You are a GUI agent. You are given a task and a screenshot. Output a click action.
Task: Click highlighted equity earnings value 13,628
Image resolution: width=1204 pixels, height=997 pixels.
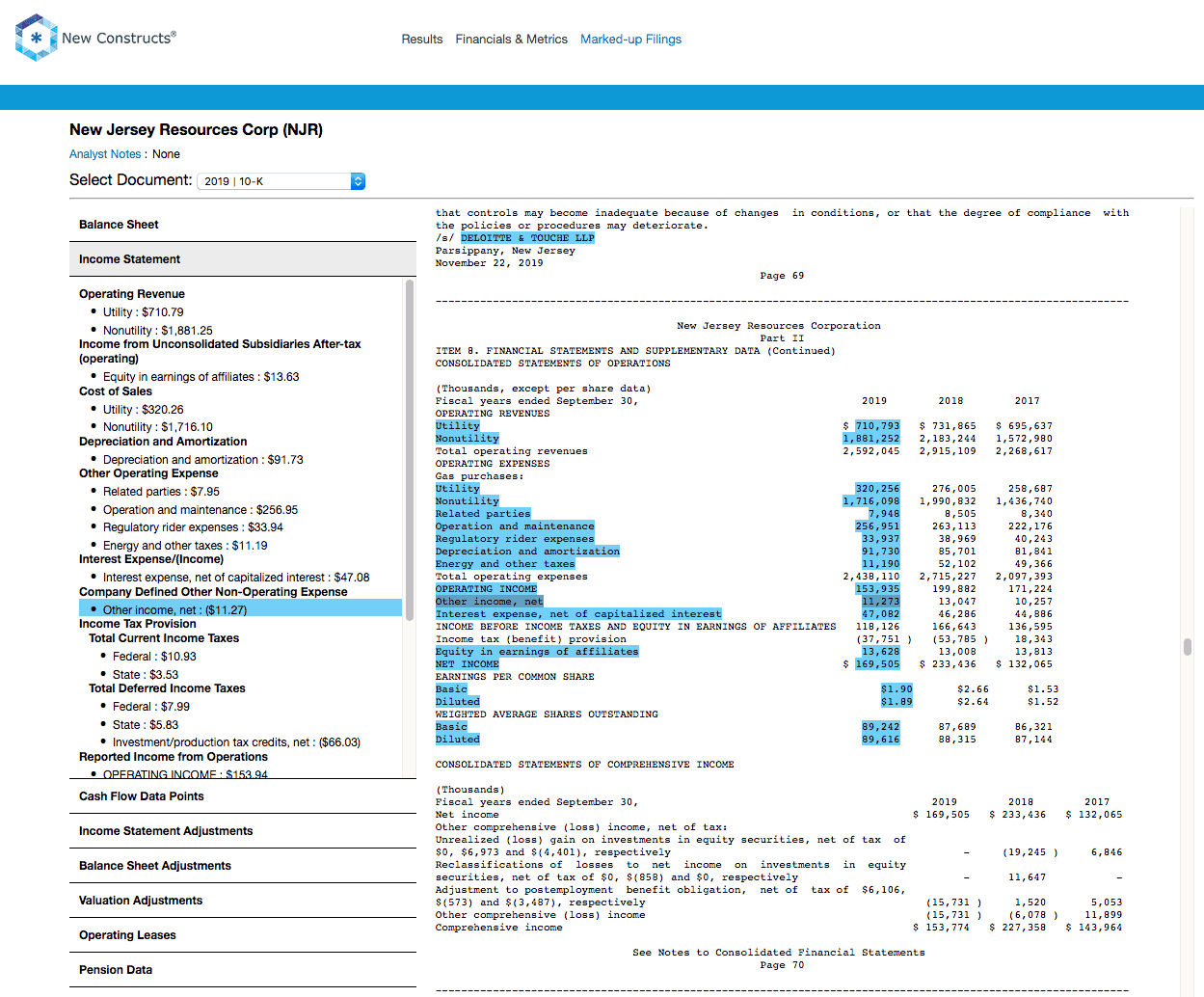[881, 652]
